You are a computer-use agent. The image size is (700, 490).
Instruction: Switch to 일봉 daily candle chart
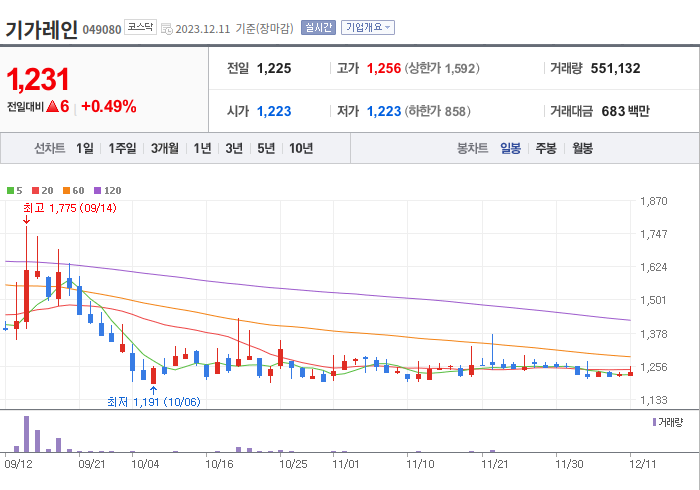pyautogui.click(x=510, y=148)
